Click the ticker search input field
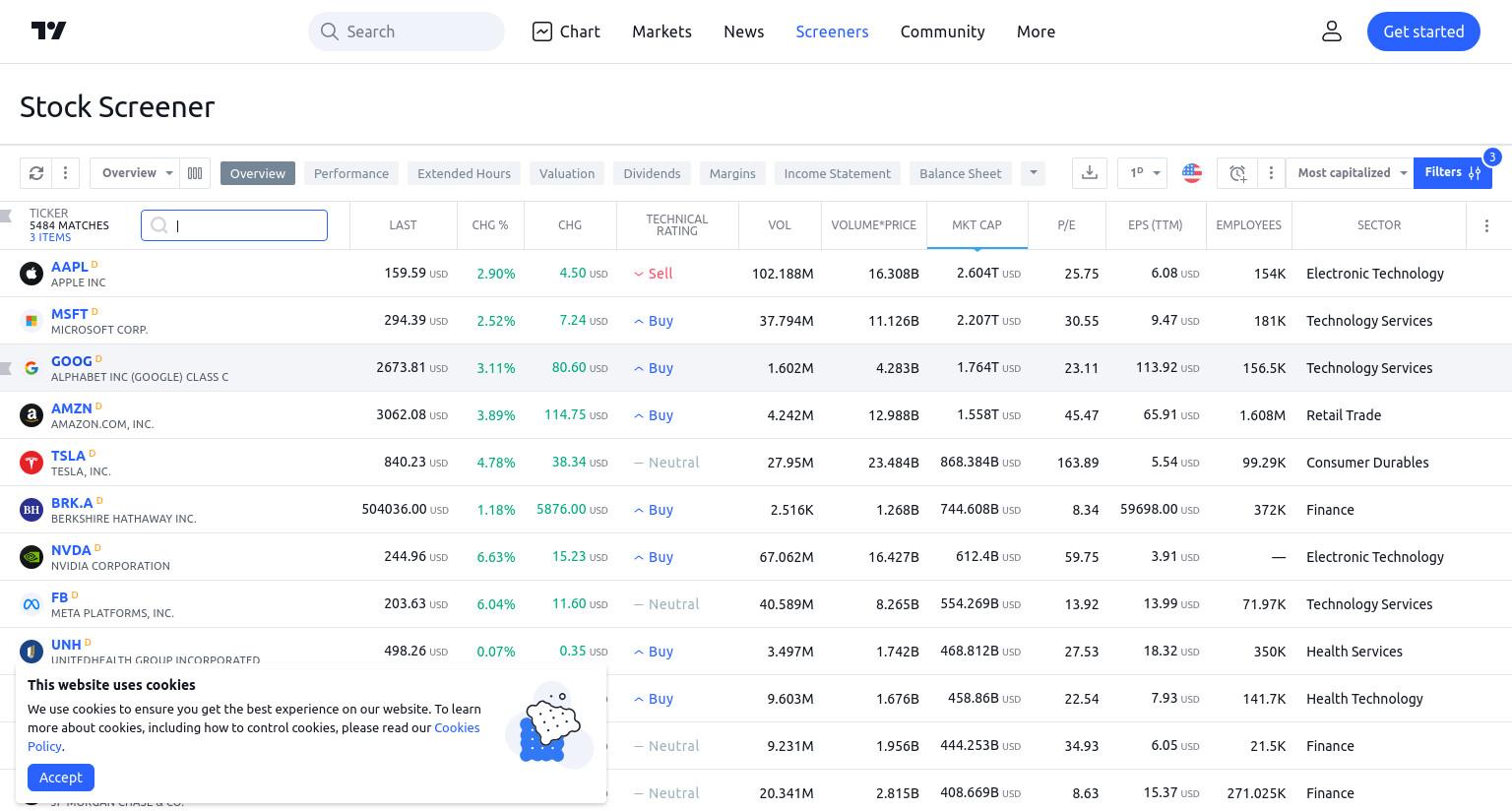The width and height of the screenshot is (1512, 811). coord(234,225)
